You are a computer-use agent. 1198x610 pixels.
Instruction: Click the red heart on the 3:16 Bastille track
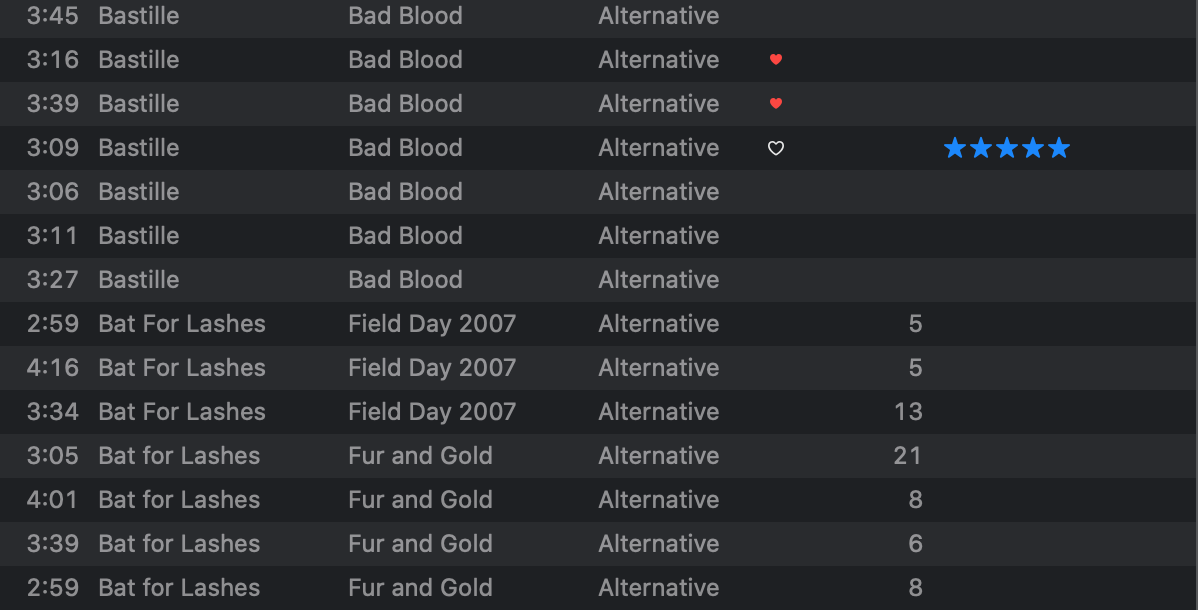775,60
